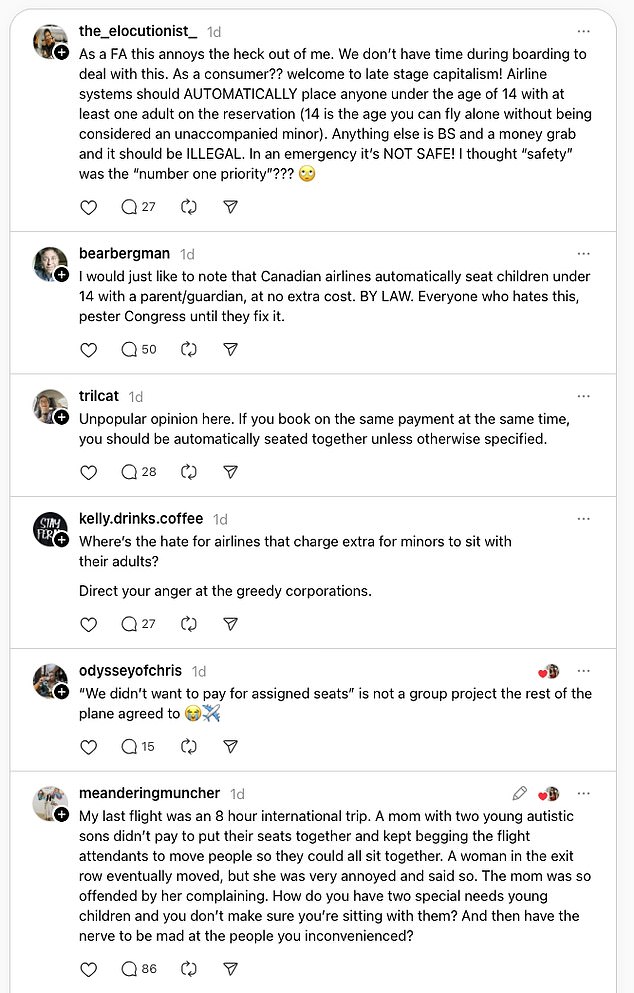This screenshot has height=993, width=634.
Task: Open the options menu on kelly.drinks.coffee's post
Action: pyautogui.click(x=583, y=519)
